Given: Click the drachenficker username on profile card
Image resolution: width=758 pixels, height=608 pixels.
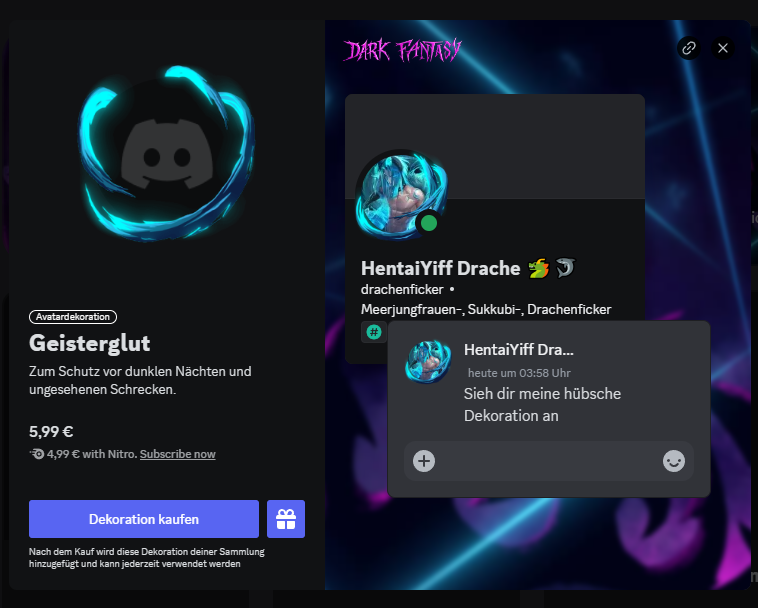Looking at the screenshot, I should [x=402, y=290].
